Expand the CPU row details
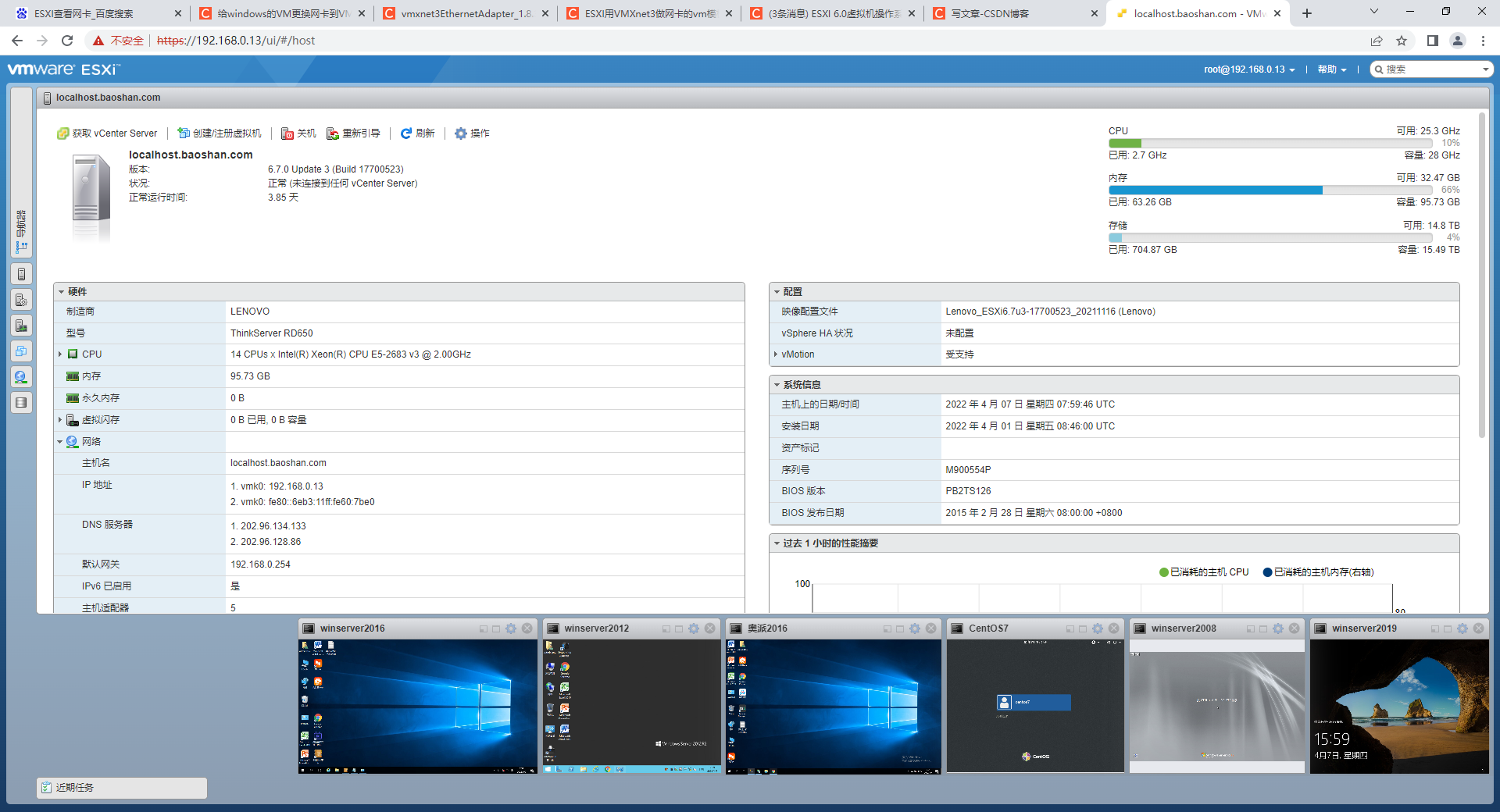 [x=61, y=354]
